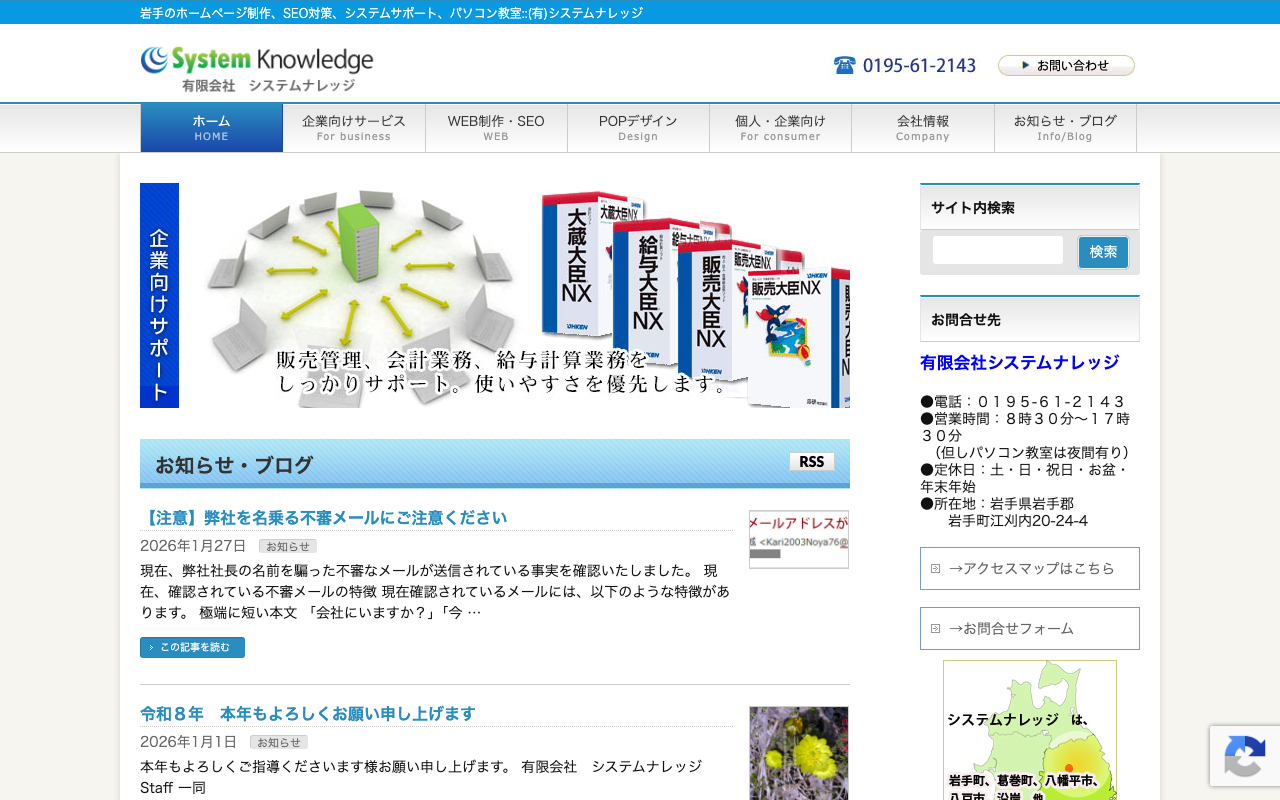Click the System Knowledge logo
The height and width of the screenshot is (800, 1280).
tap(257, 69)
